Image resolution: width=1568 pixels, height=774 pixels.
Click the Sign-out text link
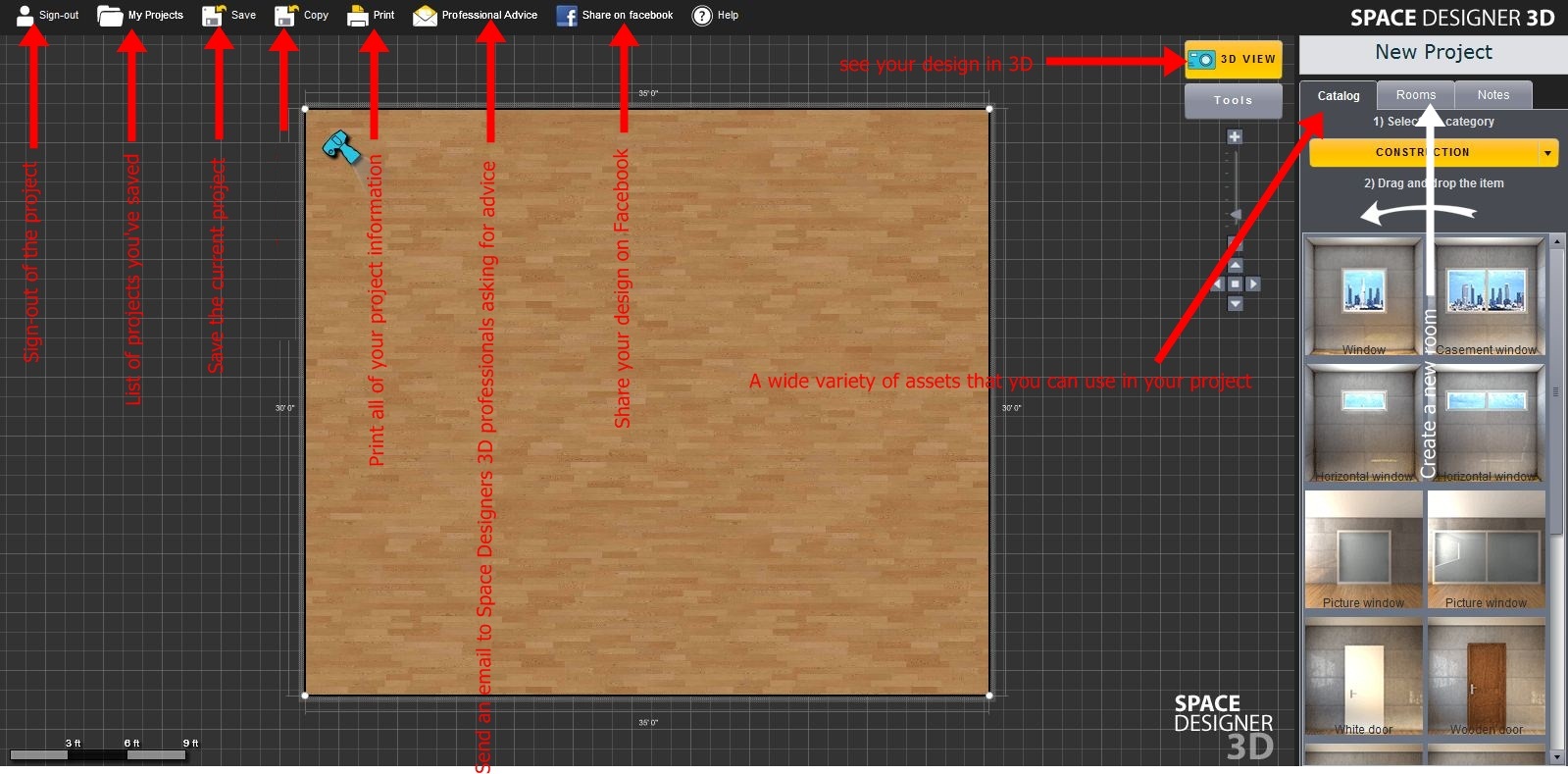(59, 16)
